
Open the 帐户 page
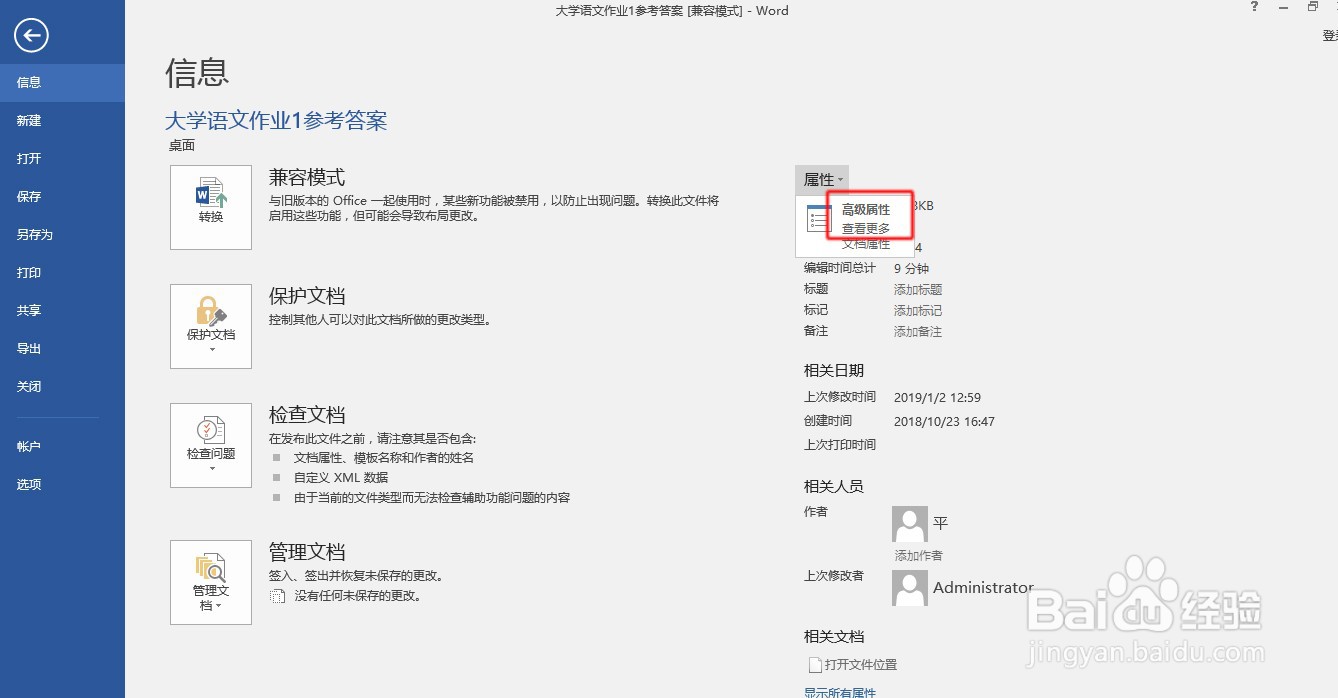(x=62, y=447)
